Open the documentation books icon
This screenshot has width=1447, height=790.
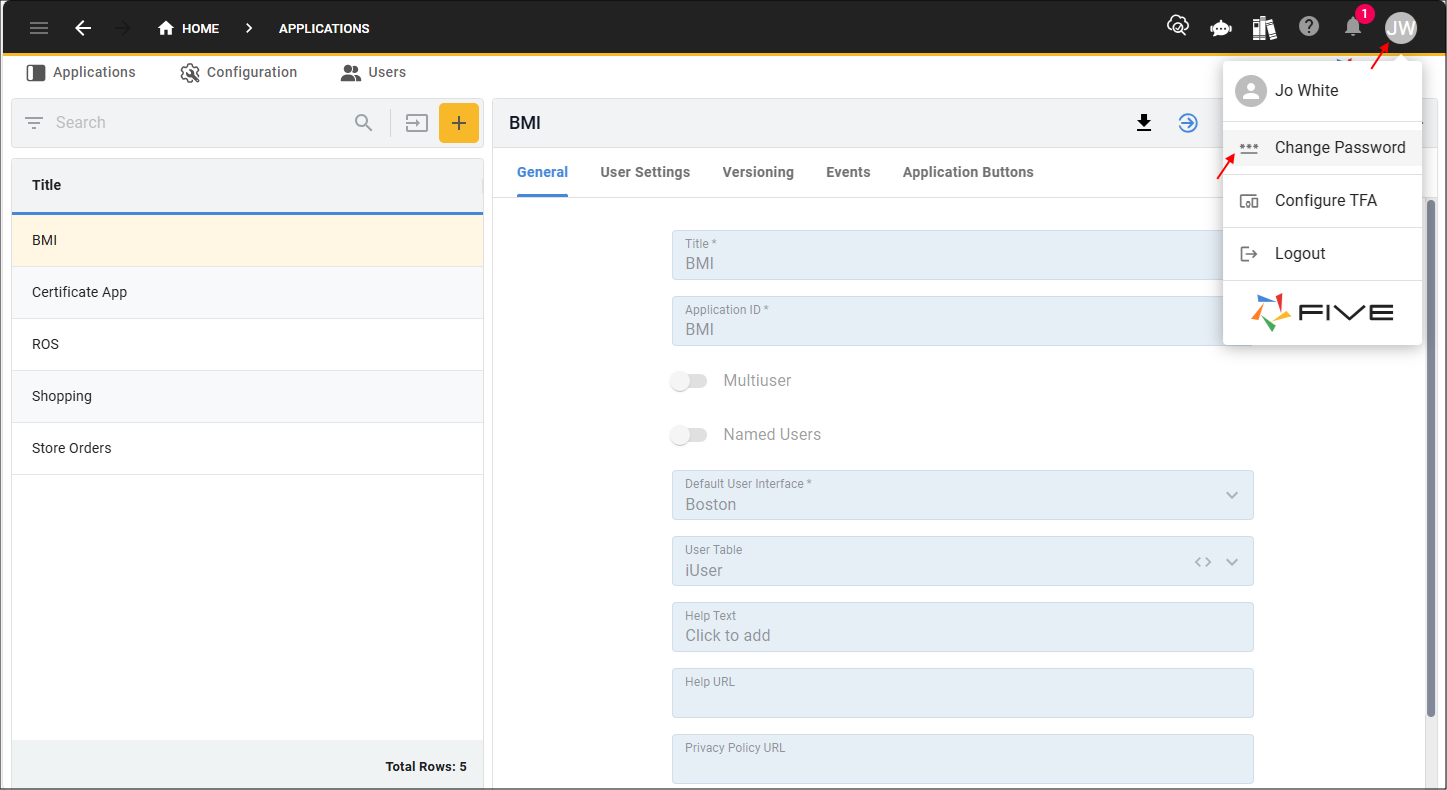1265,28
